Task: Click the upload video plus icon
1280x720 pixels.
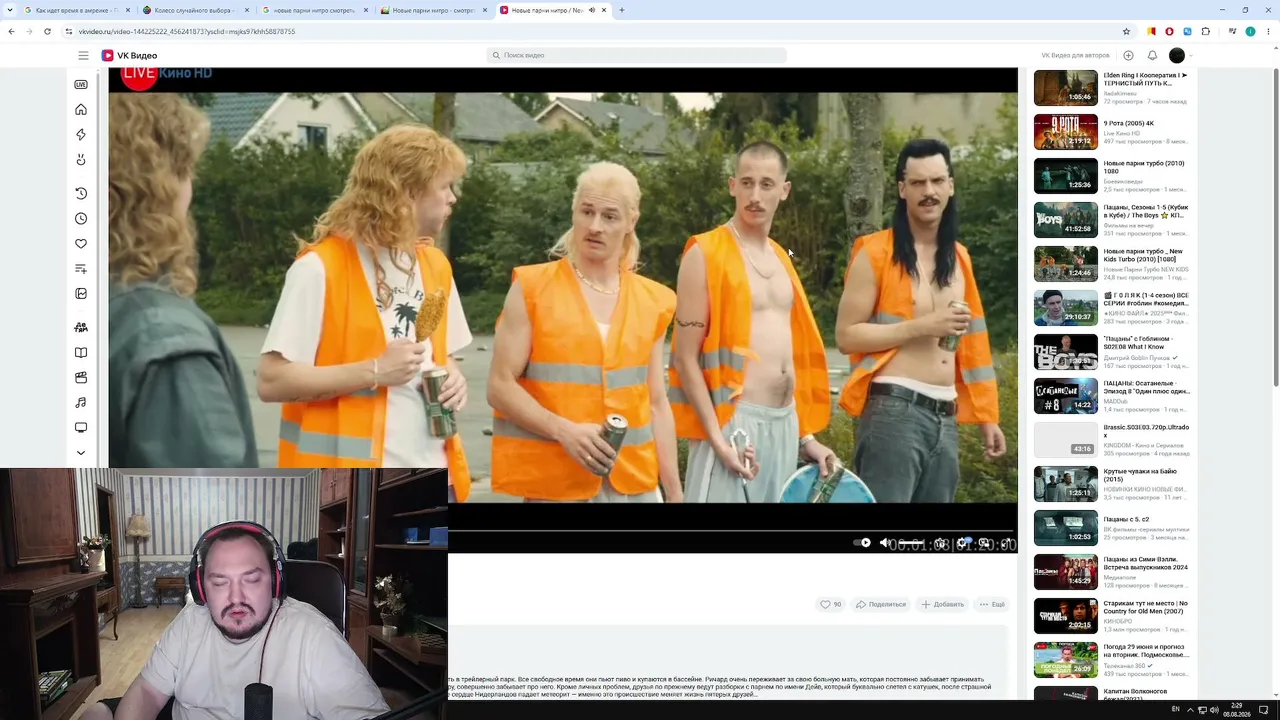Action: [1128, 56]
